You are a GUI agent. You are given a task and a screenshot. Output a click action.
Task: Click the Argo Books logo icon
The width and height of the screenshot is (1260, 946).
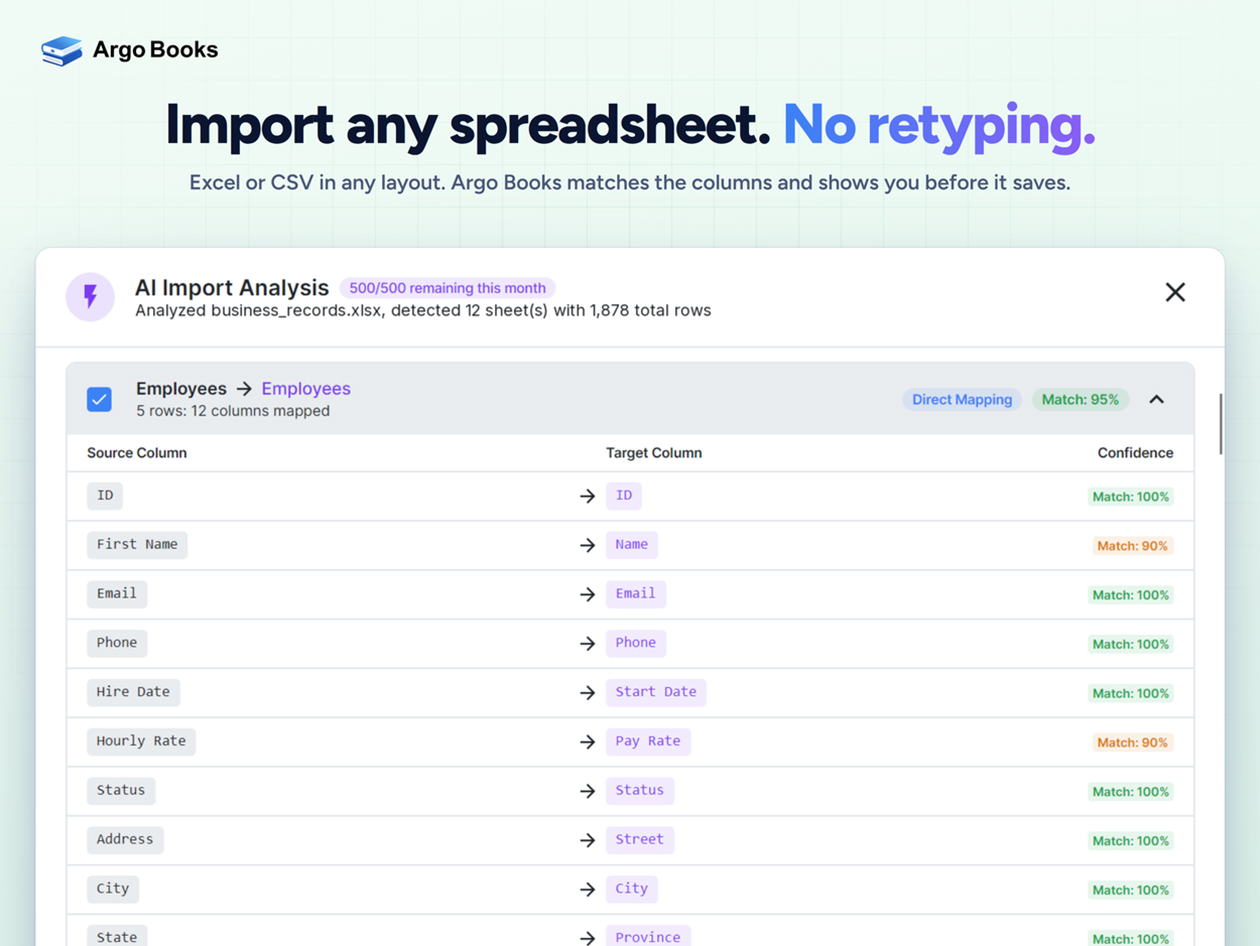coord(62,50)
